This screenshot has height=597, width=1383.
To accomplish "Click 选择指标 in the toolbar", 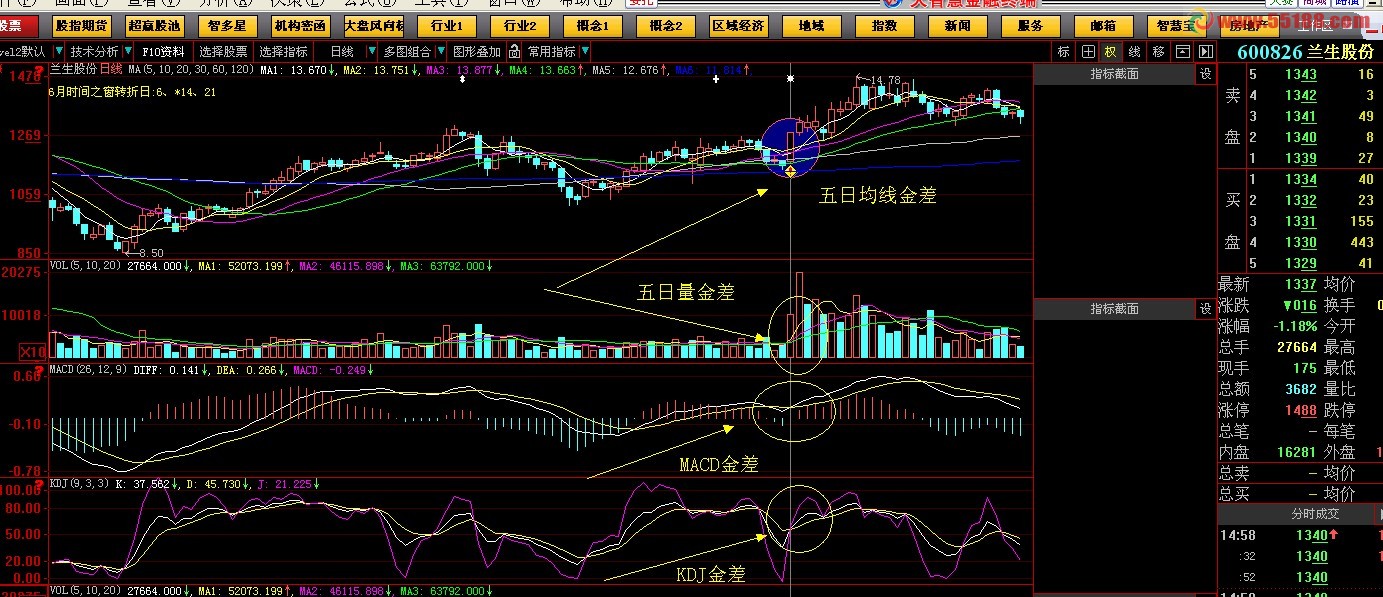I will pyautogui.click(x=283, y=51).
